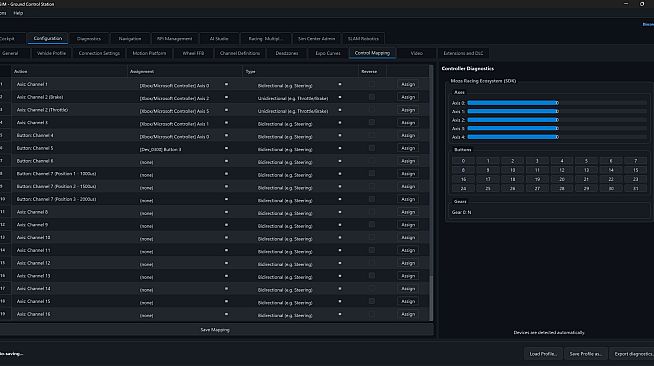Image resolution: width=654 pixels, height=366 pixels.
Task: Minimize the Ground Control Station window
Action: pyautogui.click(x=626, y=4)
